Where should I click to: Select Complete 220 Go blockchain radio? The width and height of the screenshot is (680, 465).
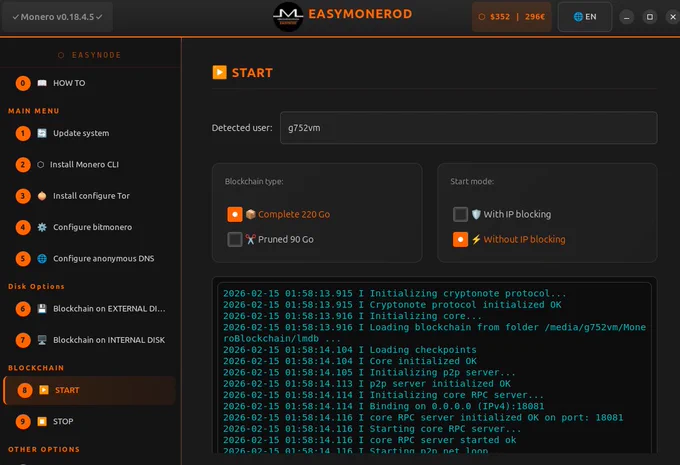(235, 214)
